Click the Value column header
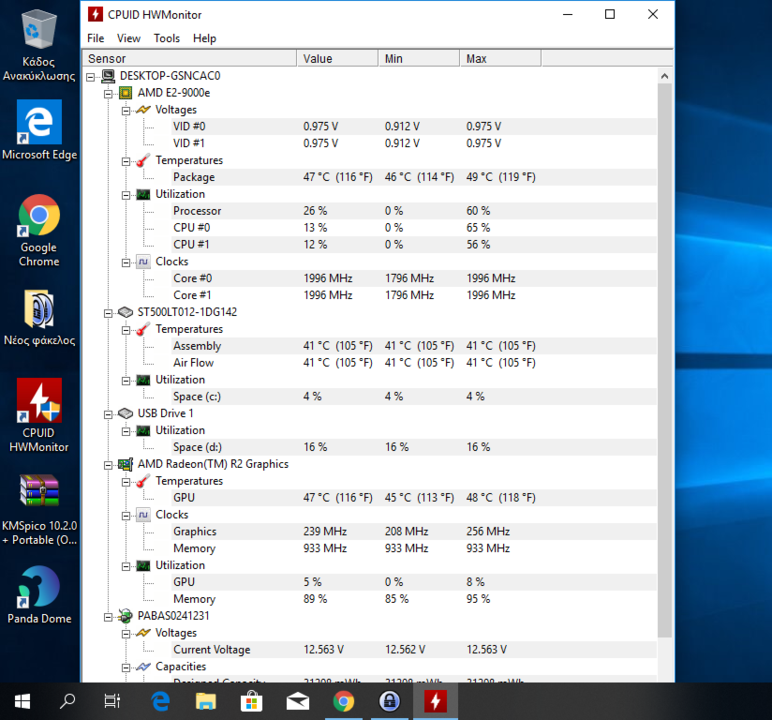This screenshot has height=720, width=772. (337, 59)
